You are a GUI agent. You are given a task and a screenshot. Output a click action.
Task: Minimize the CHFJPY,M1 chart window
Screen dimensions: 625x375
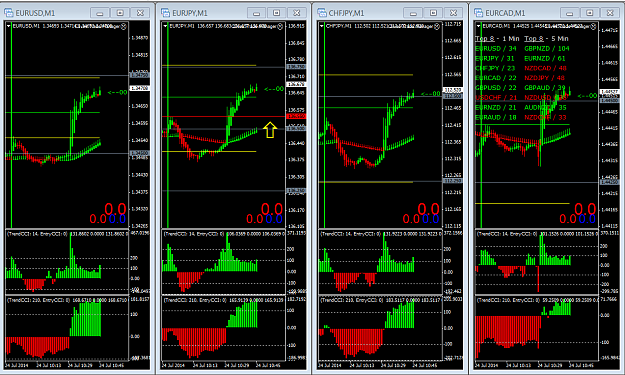coord(413,13)
